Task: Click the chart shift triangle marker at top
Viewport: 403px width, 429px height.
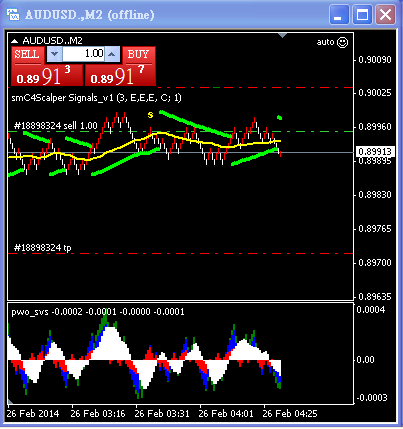Action: coord(283,35)
